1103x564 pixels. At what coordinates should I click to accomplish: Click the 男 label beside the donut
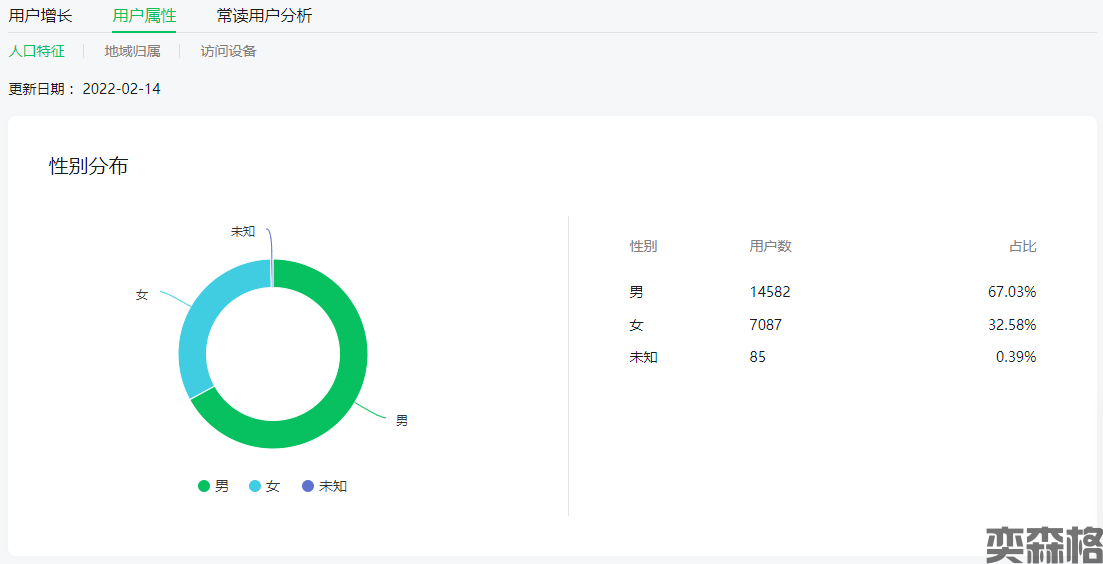point(401,421)
